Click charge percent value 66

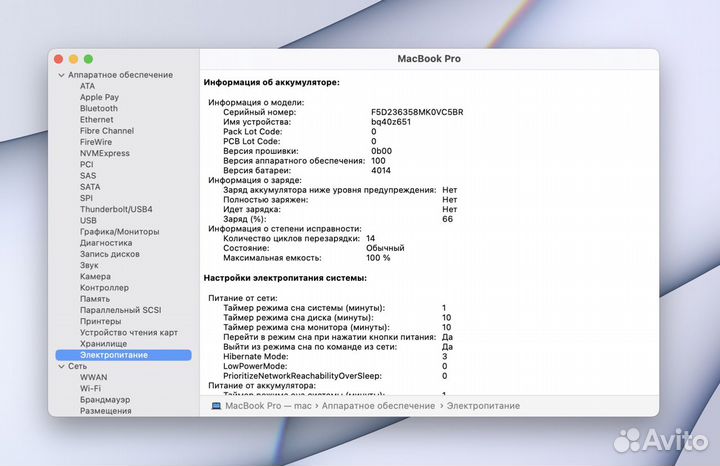[447, 219]
